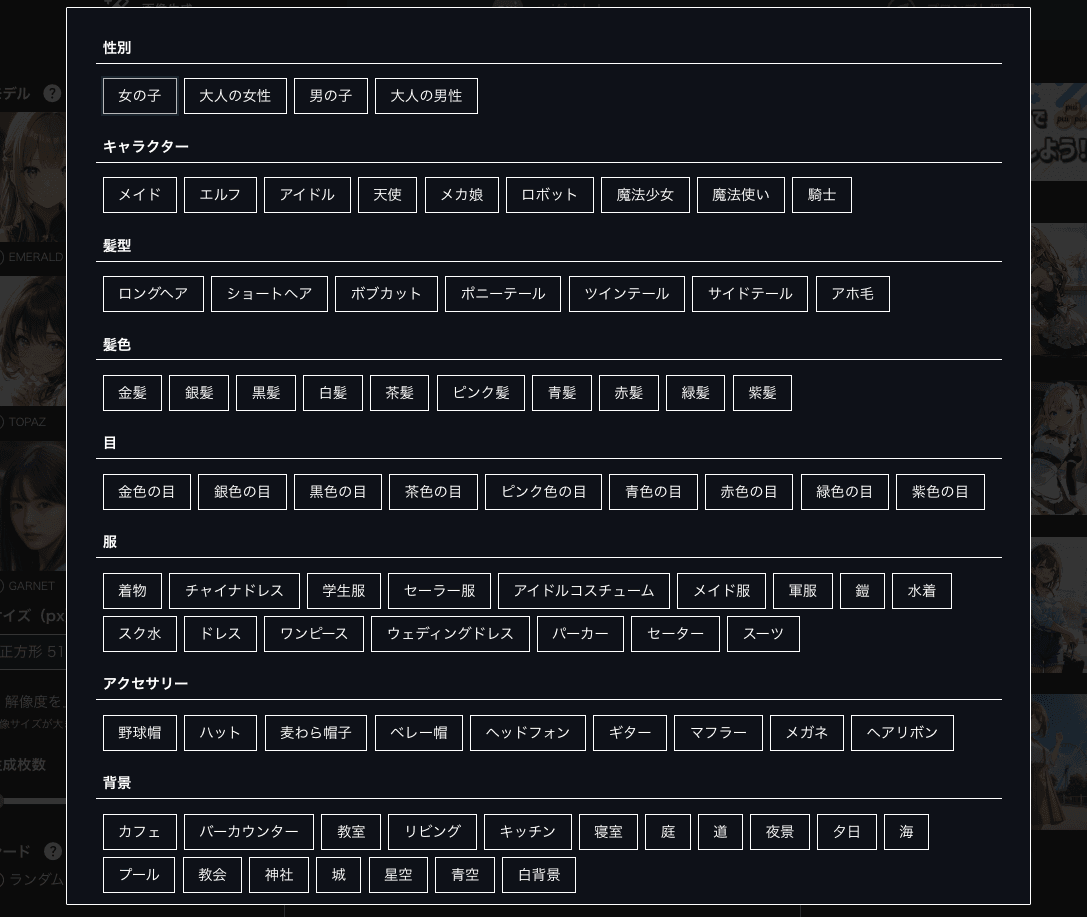Select the 大人の女性 gender option
This screenshot has height=917, width=1087.
click(x=235, y=96)
